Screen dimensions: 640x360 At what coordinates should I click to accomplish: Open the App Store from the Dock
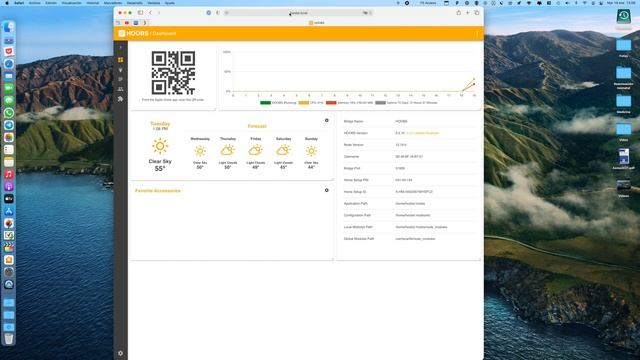9,211
